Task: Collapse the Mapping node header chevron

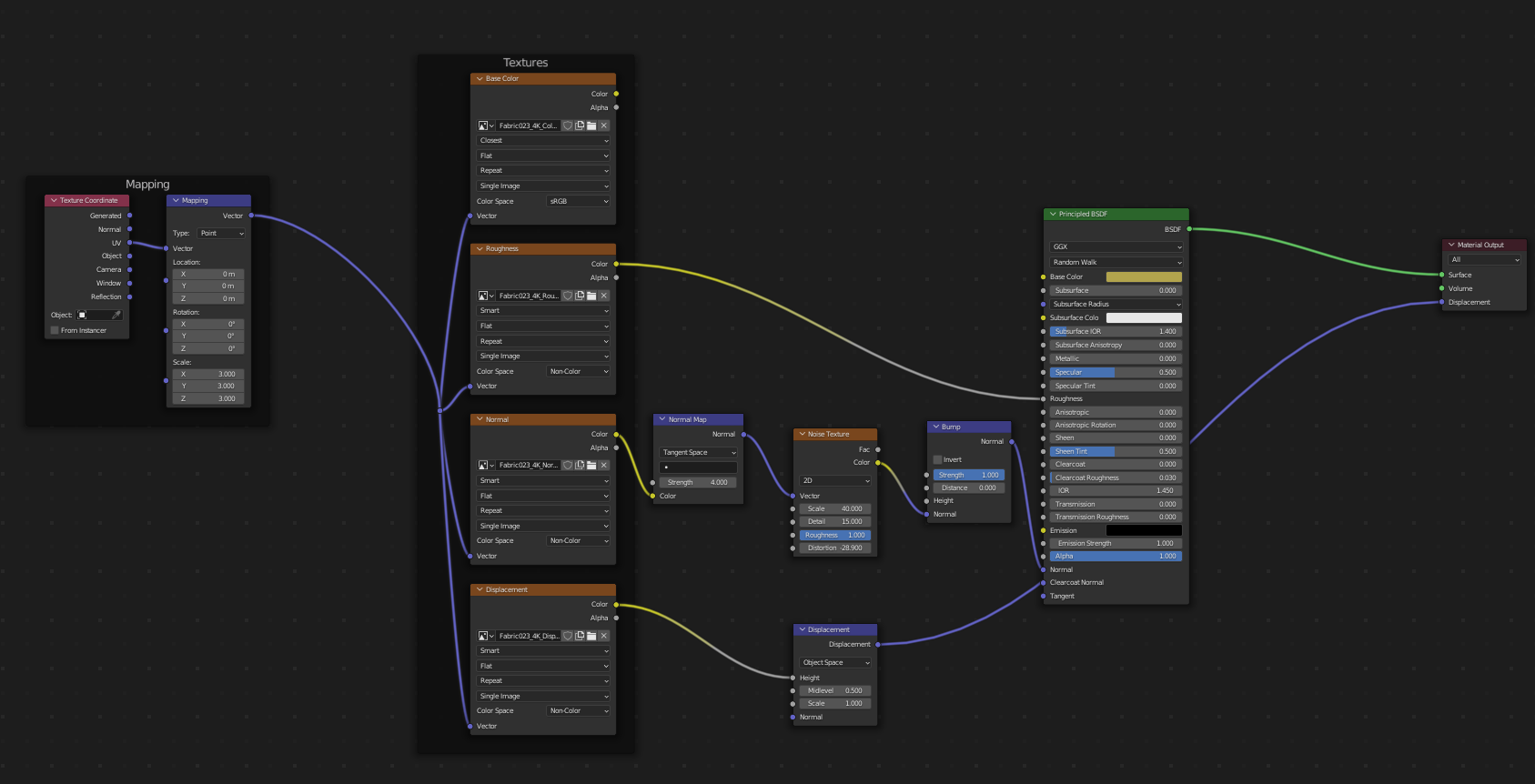Action: click(176, 200)
